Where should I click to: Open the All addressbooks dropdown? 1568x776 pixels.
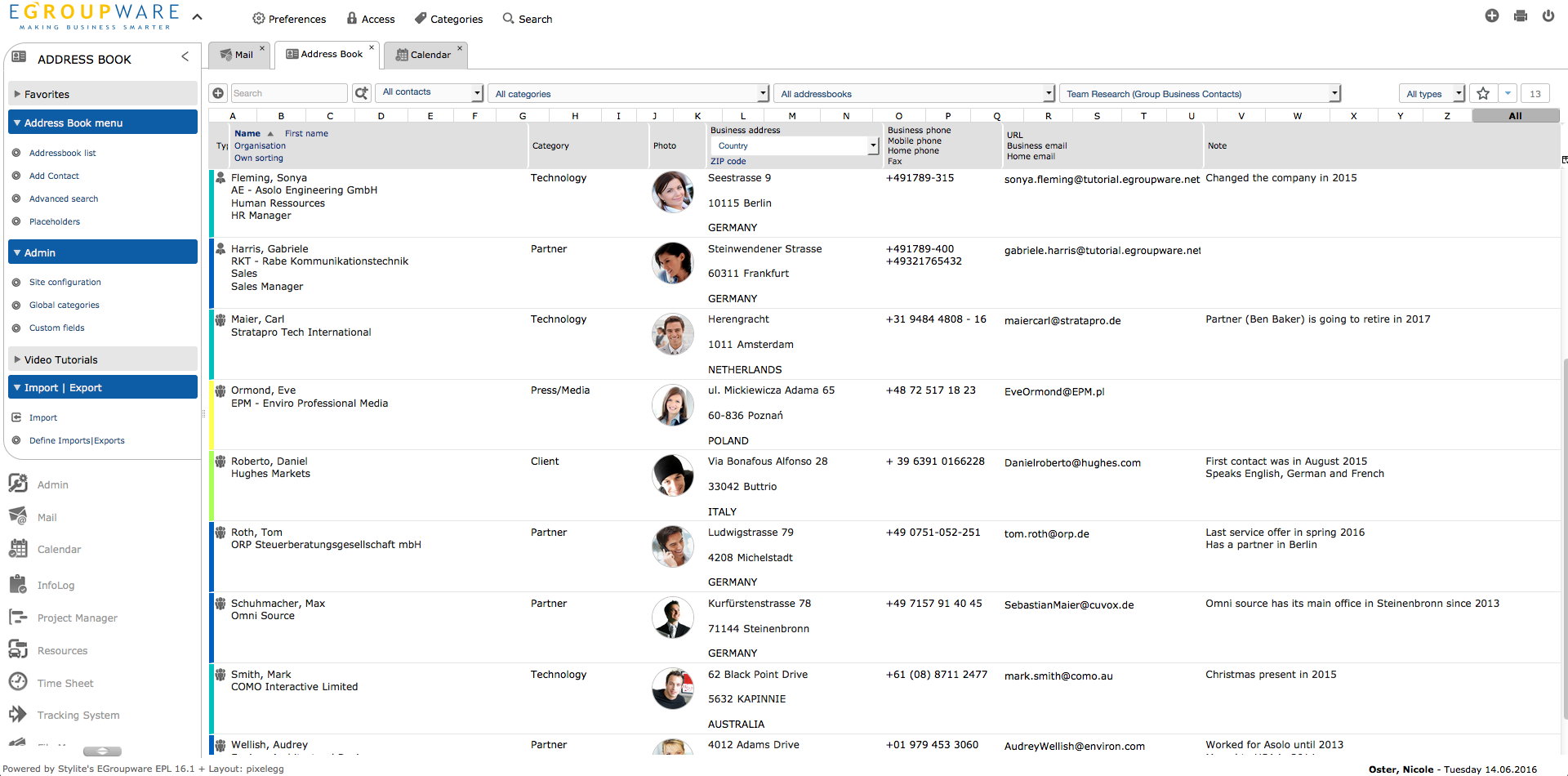pos(915,94)
